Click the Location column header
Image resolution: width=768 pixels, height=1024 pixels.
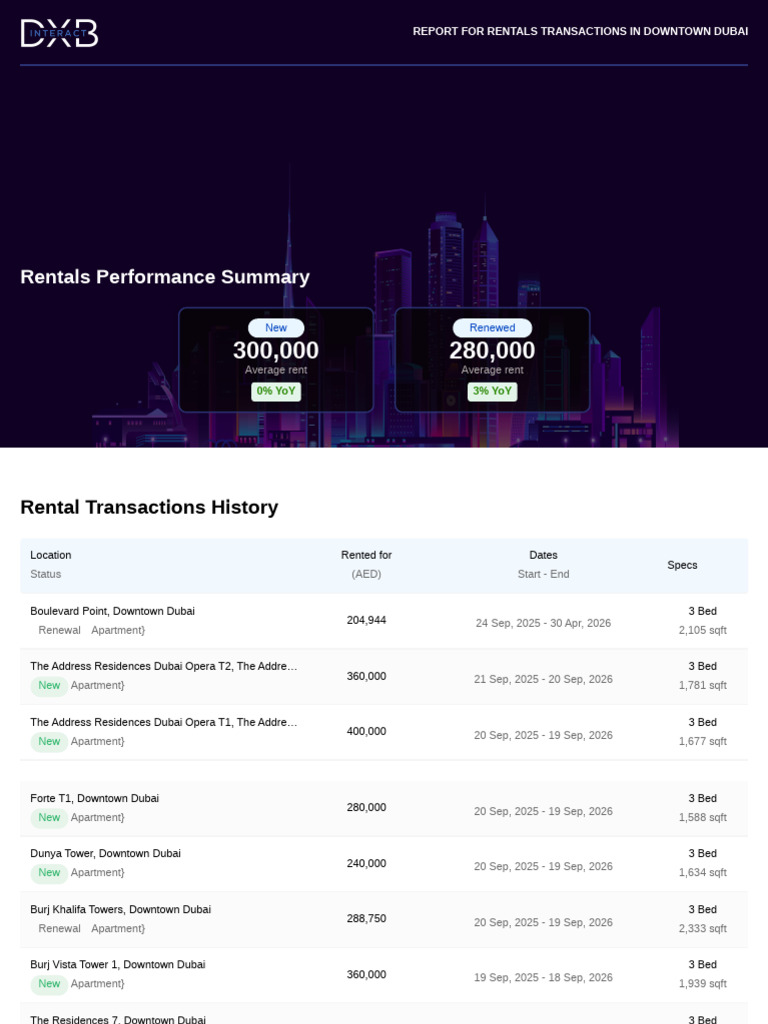50,555
